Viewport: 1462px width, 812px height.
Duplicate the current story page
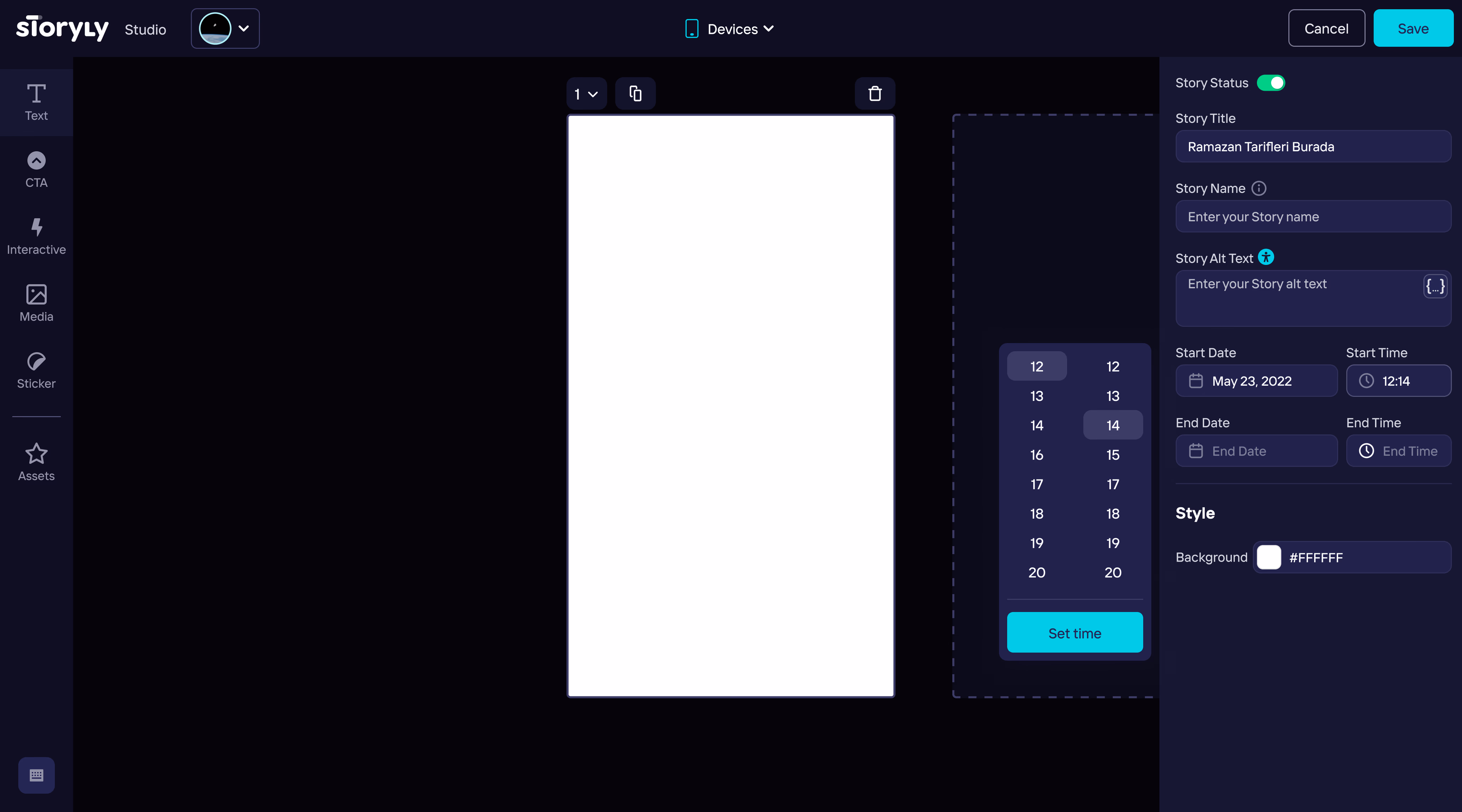point(635,93)
